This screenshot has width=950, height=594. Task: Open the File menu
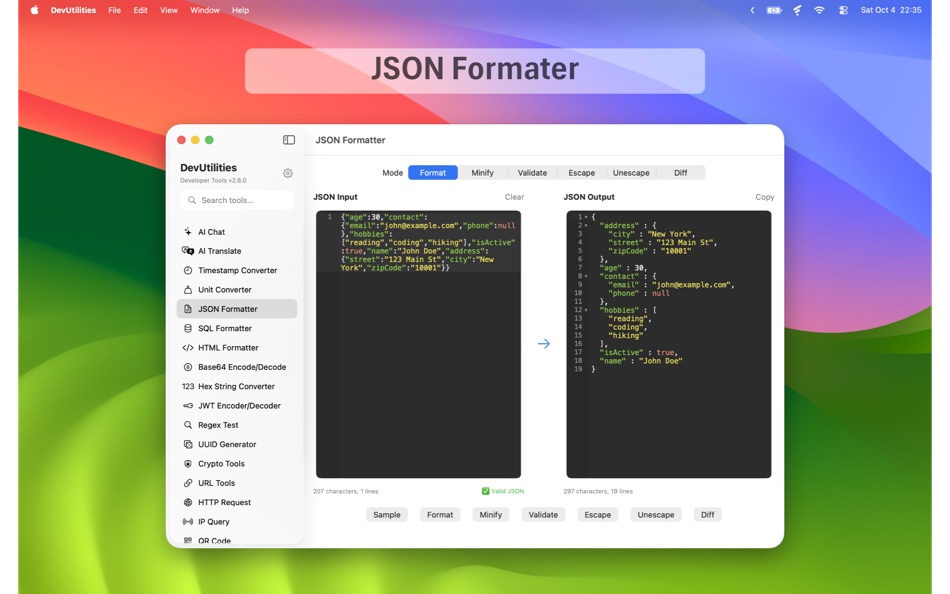pos(114,10)
